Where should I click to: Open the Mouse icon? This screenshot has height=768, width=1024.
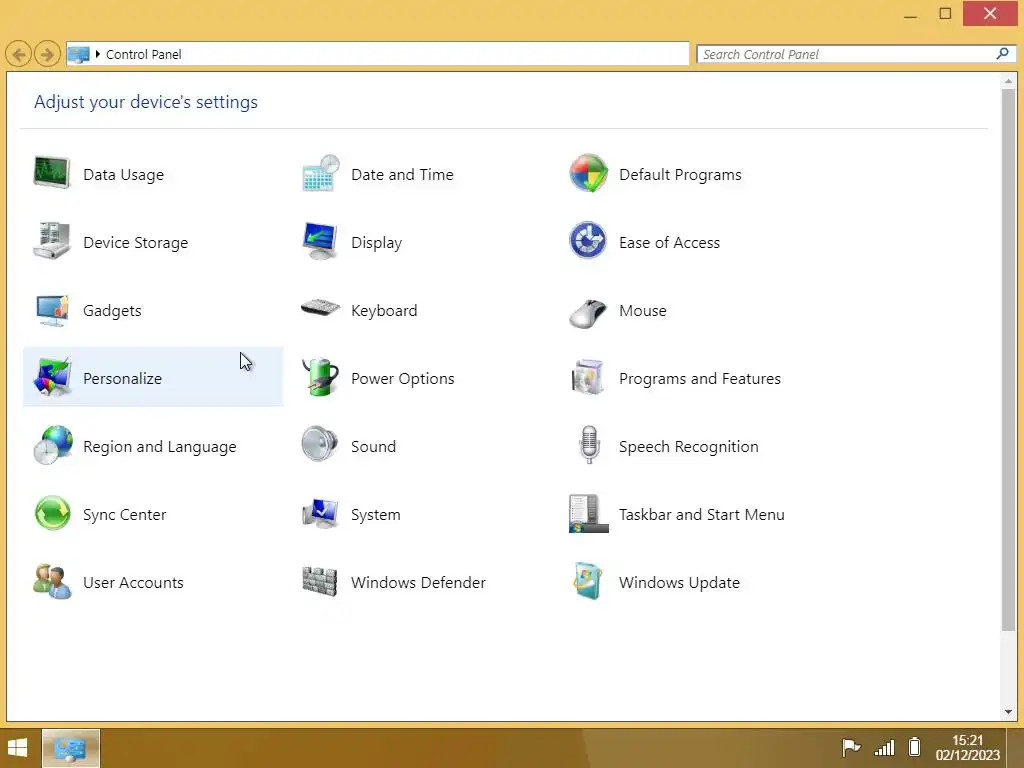588,313
